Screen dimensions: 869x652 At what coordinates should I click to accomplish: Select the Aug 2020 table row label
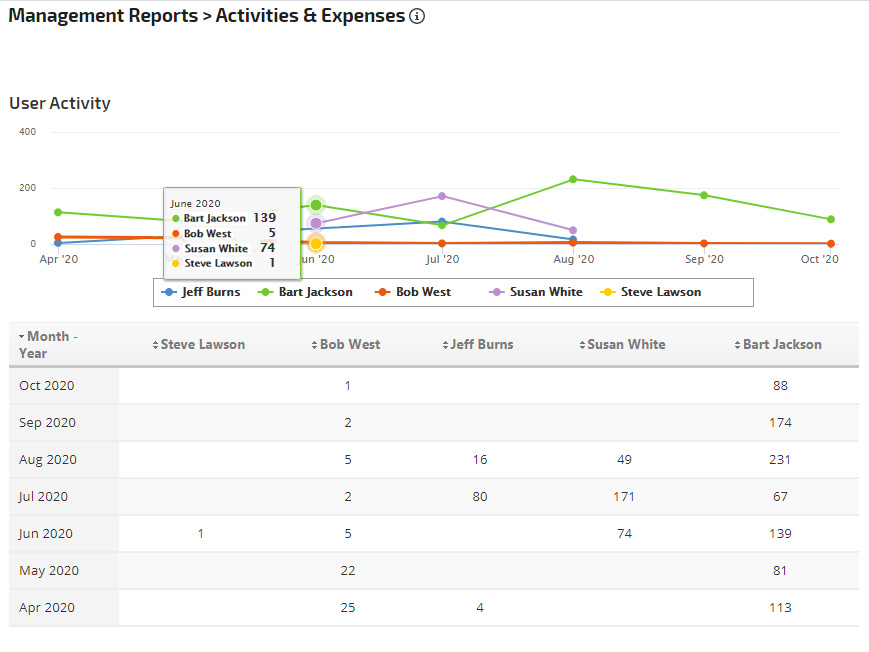47,460
